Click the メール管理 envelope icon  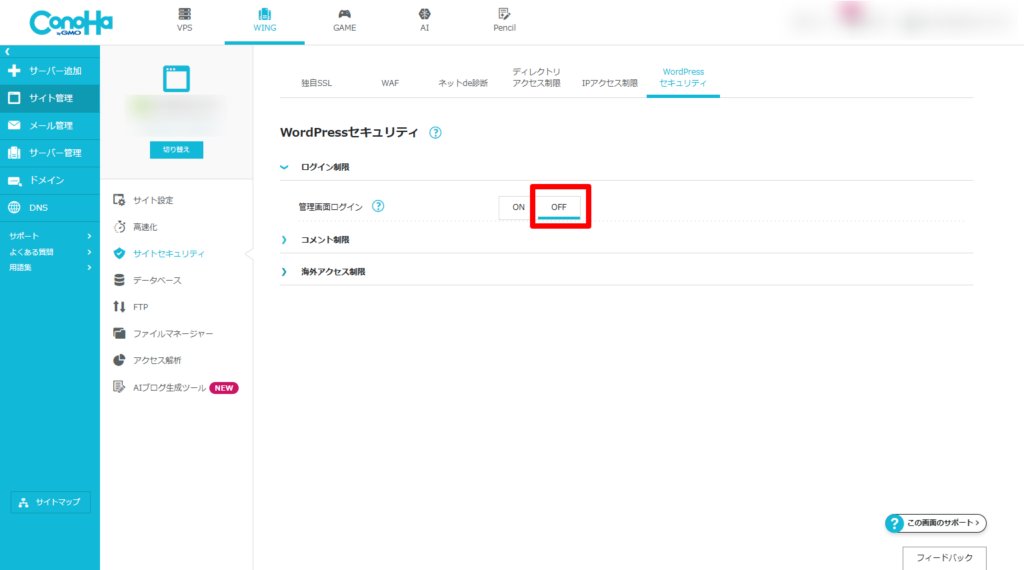(x=14, y=125)
